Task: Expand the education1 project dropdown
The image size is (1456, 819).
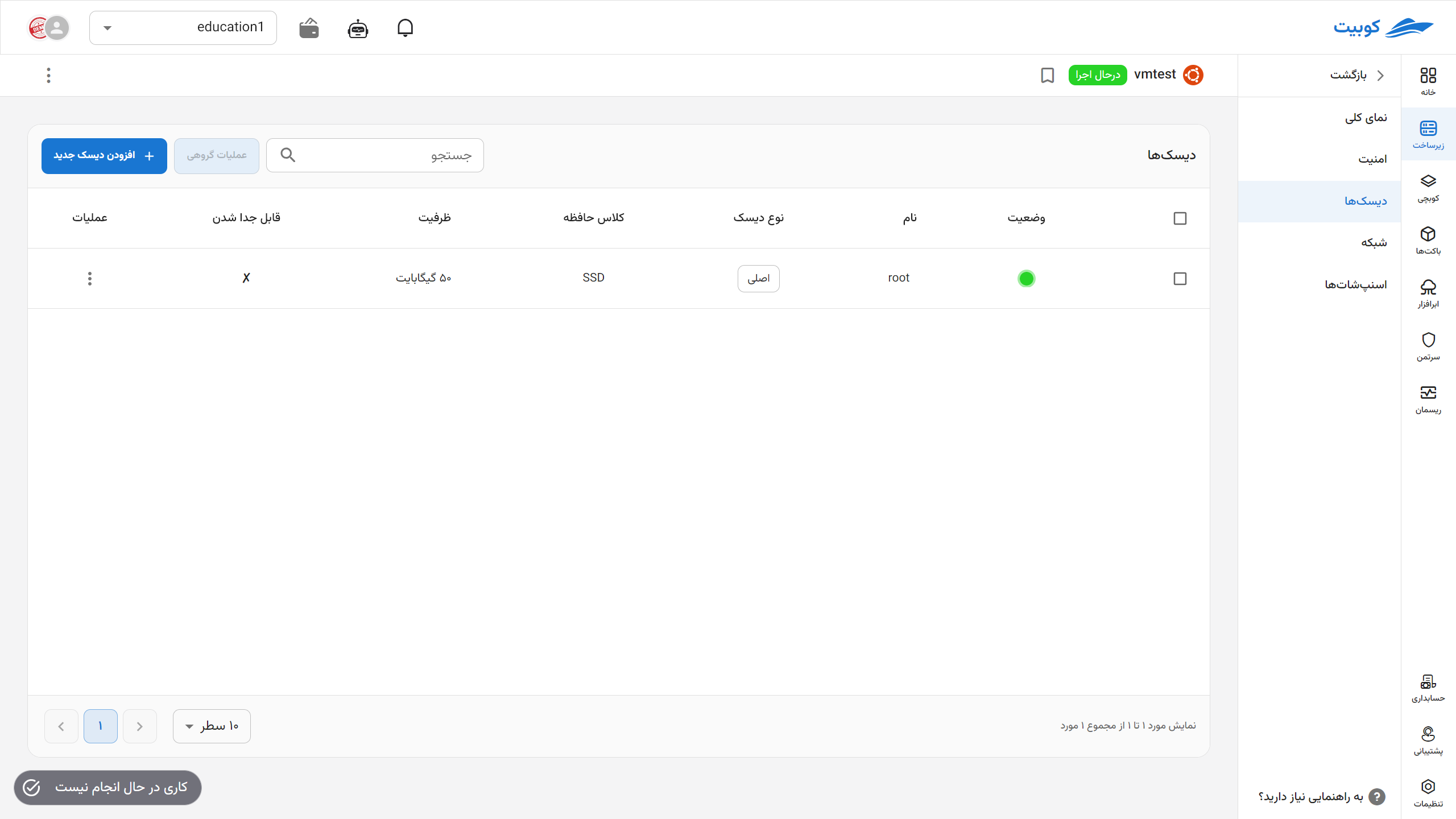Action: [183, 27]
